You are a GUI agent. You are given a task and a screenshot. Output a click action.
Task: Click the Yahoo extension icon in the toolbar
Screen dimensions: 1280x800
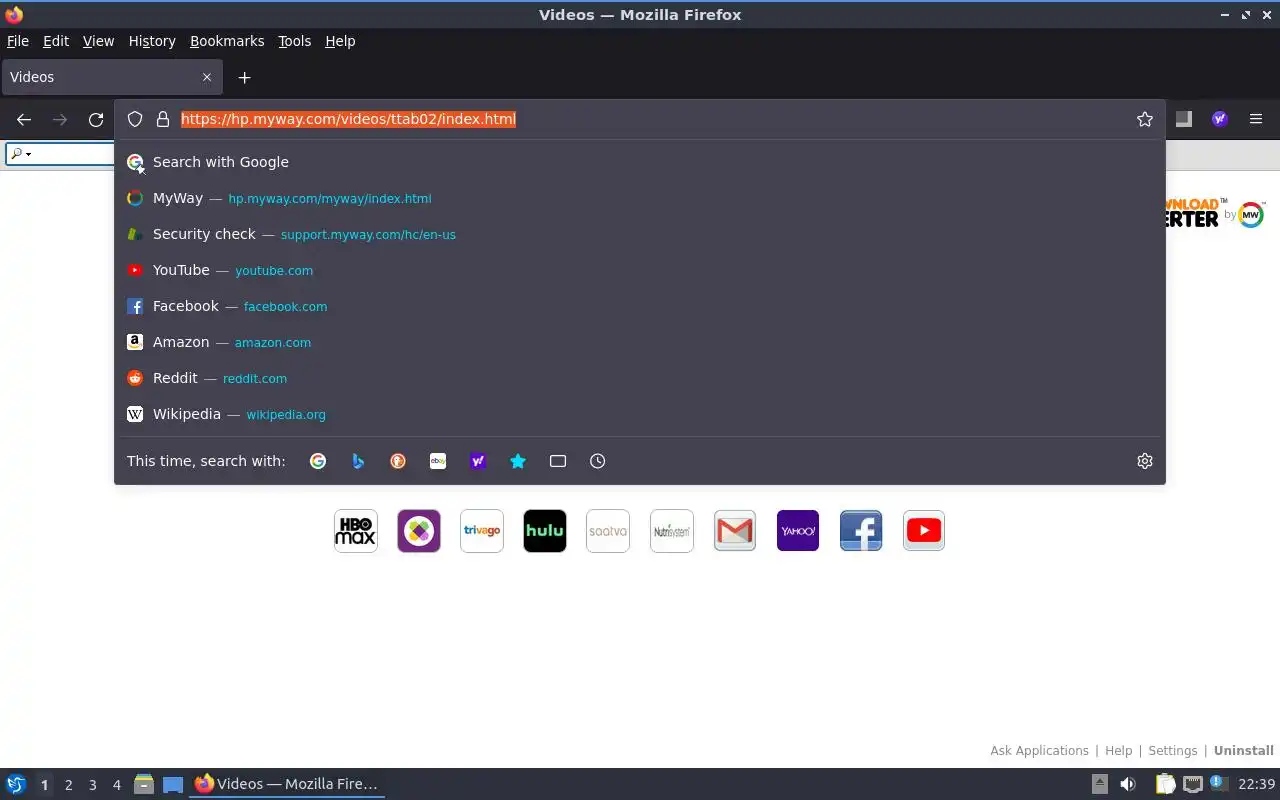[x=1220, y=119]
